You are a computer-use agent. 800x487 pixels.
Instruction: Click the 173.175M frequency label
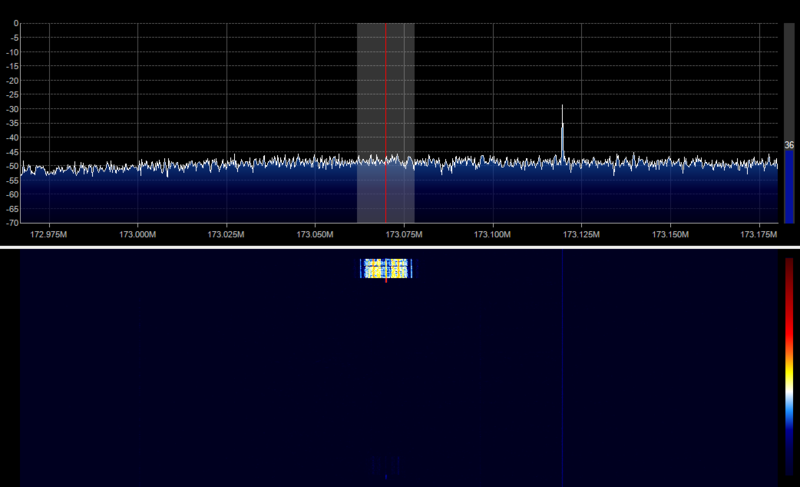pos(759,235)
